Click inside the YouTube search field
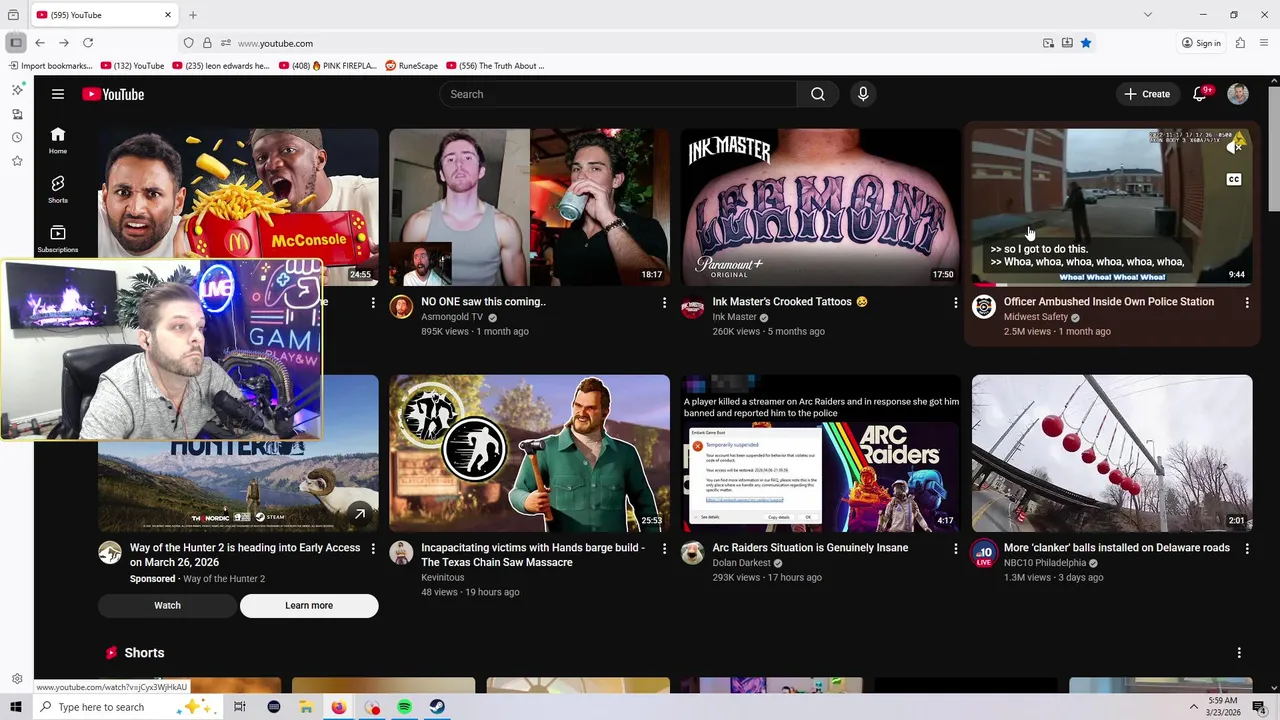1280x720 pixels. coord(618,94)
